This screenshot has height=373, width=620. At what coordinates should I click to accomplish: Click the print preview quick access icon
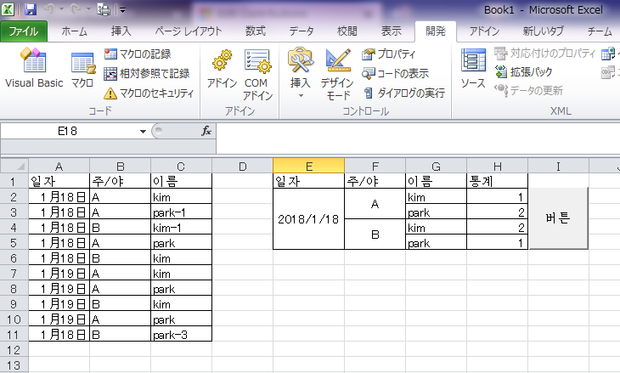[104, 9]
